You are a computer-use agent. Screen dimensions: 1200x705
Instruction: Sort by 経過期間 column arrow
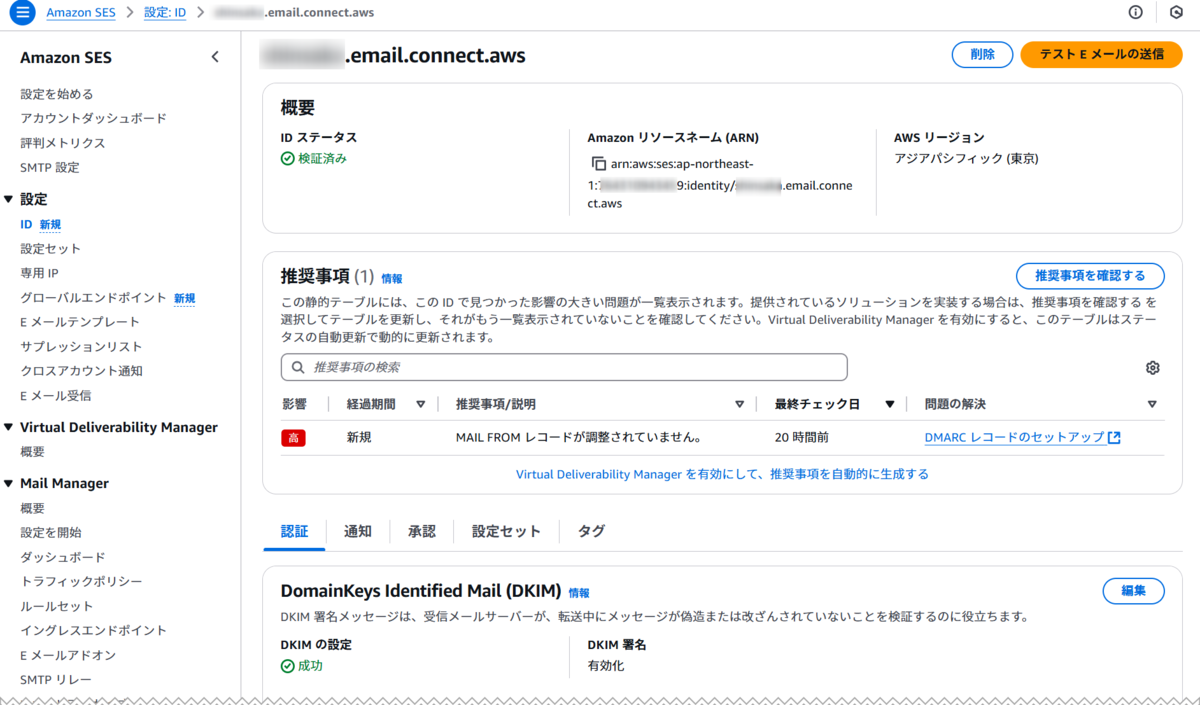point(420,404)
